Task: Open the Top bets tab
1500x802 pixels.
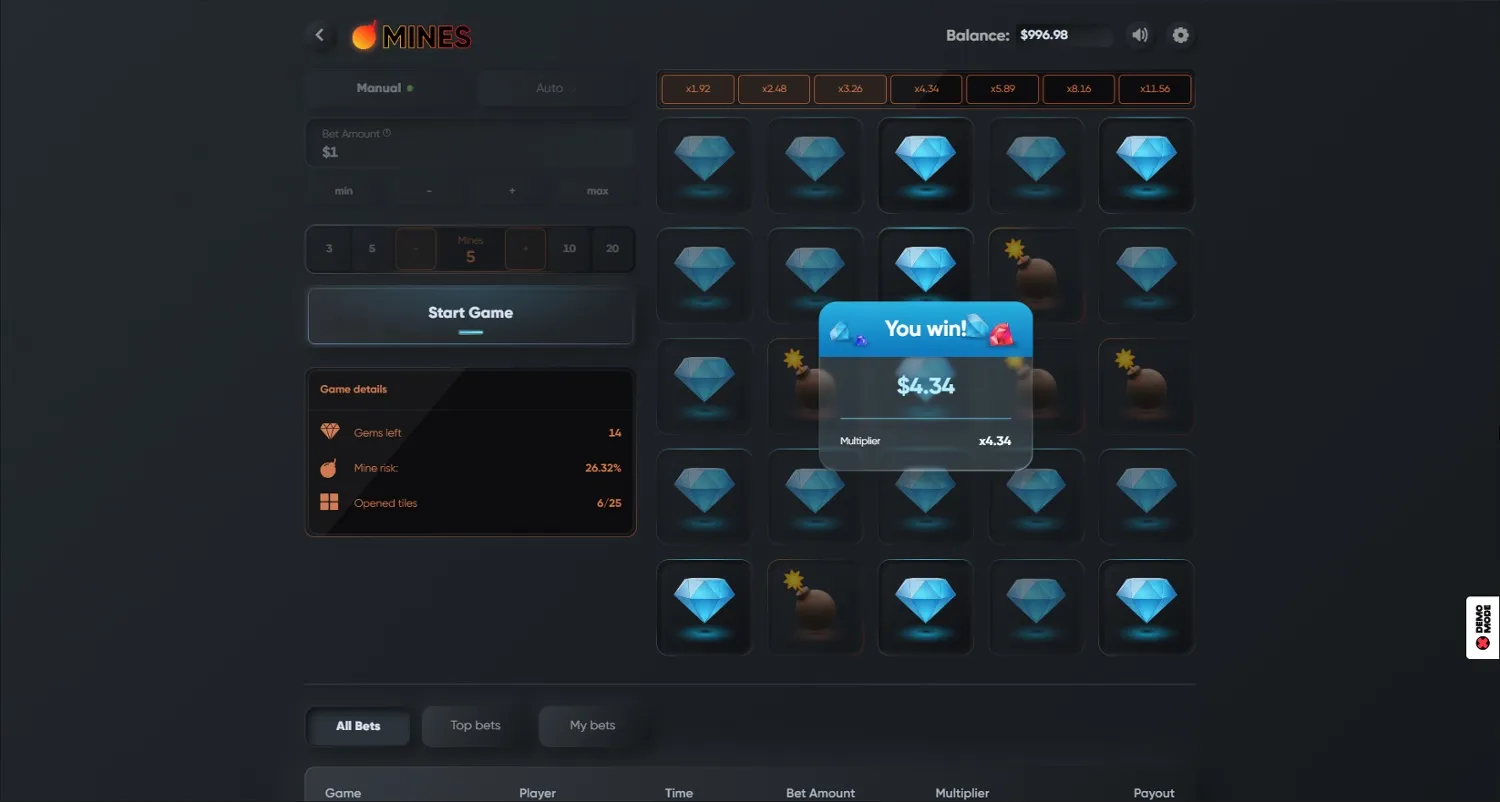Action: 475,726
